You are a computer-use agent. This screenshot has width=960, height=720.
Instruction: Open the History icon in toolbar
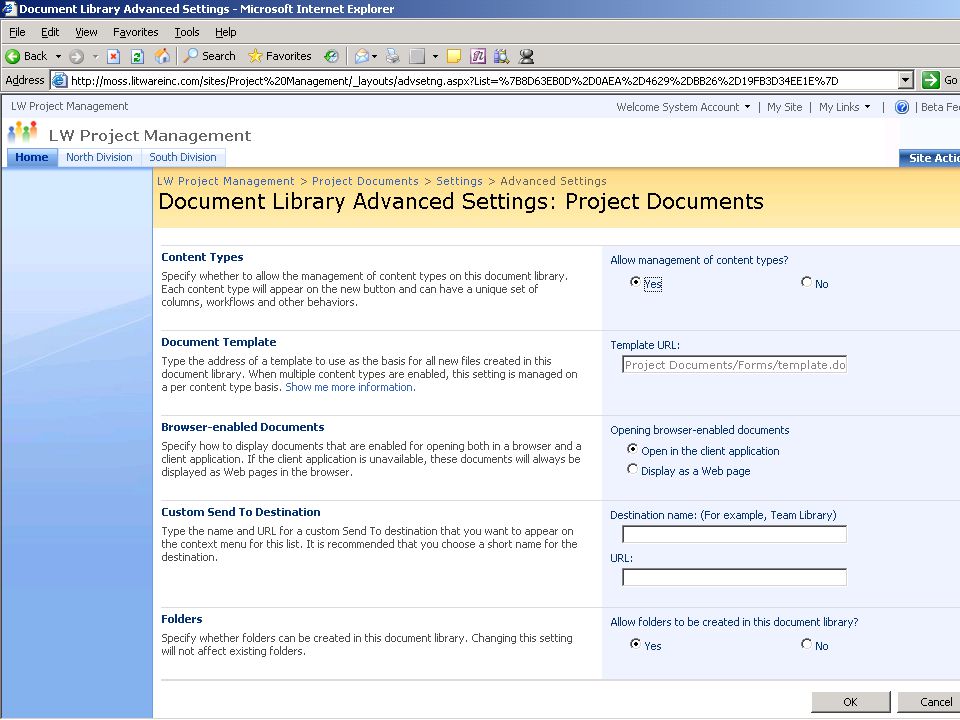(331, 56)
